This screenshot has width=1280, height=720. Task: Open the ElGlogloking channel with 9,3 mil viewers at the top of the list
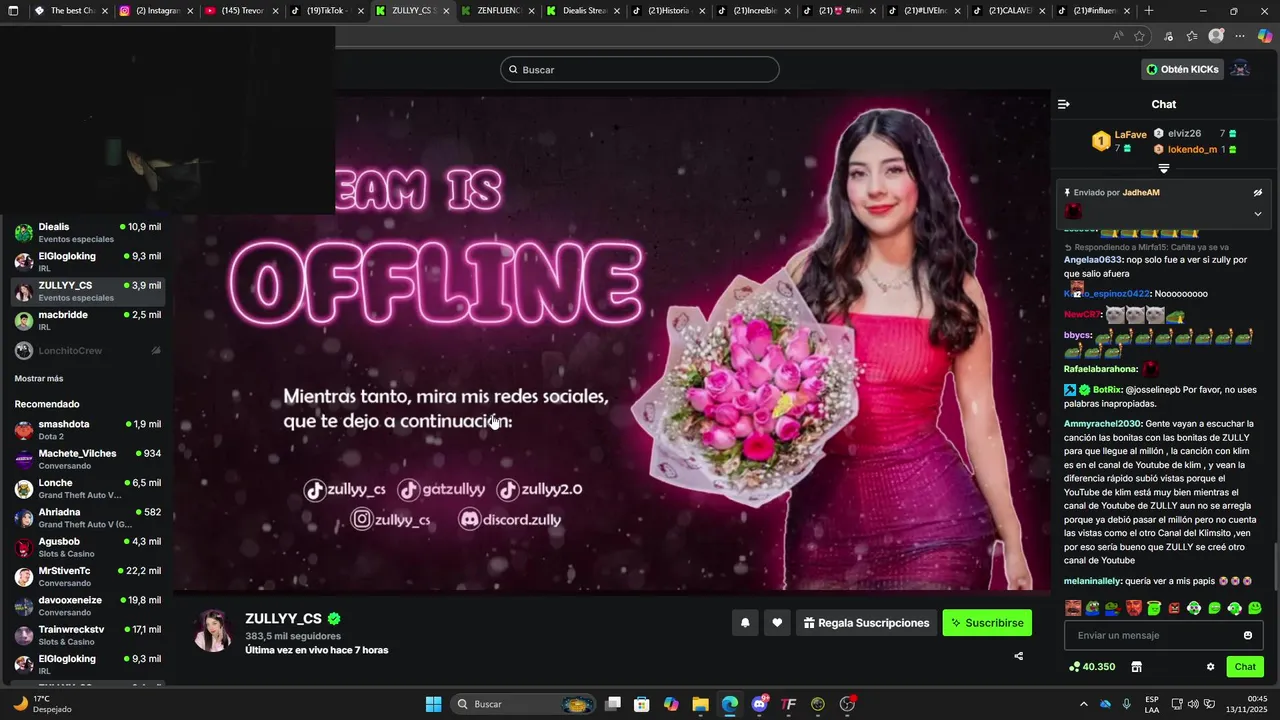pos(88,262)
